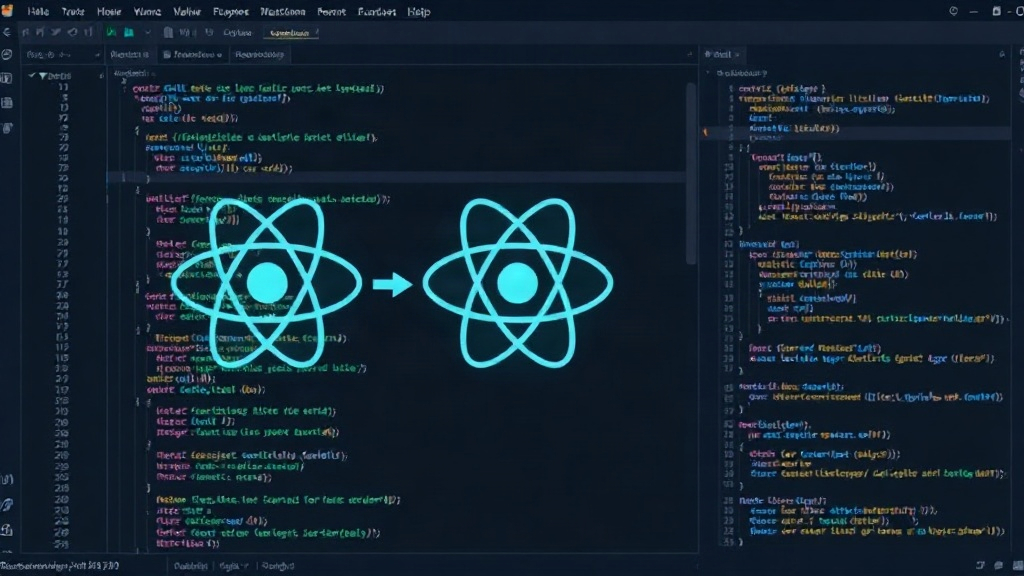Click the first gray toolbar icon right of the back arrow
Screen dimensions: 1024x576
(25, 32)
